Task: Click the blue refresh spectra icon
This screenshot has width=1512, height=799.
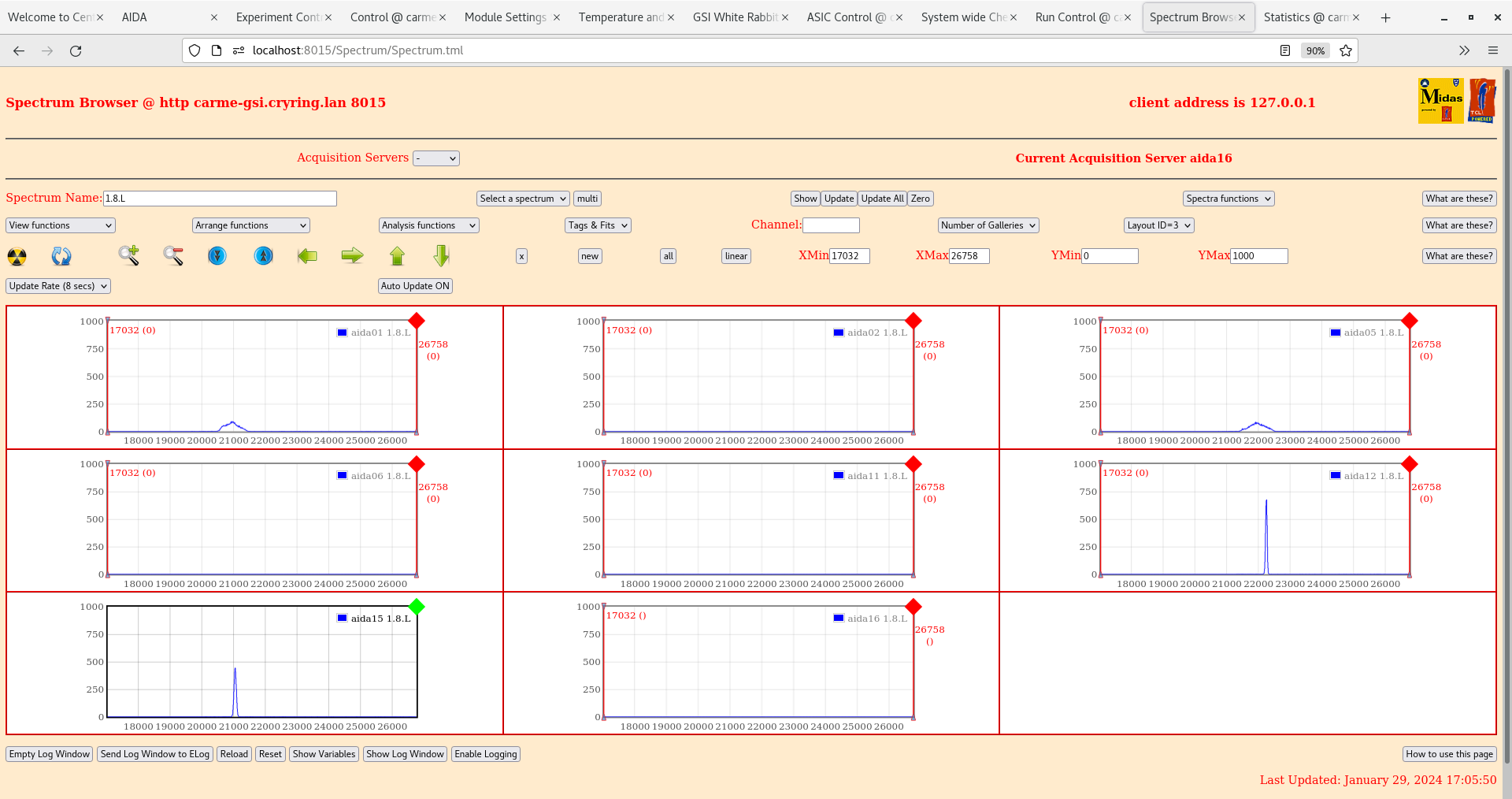Action: [x=61, y=256]
